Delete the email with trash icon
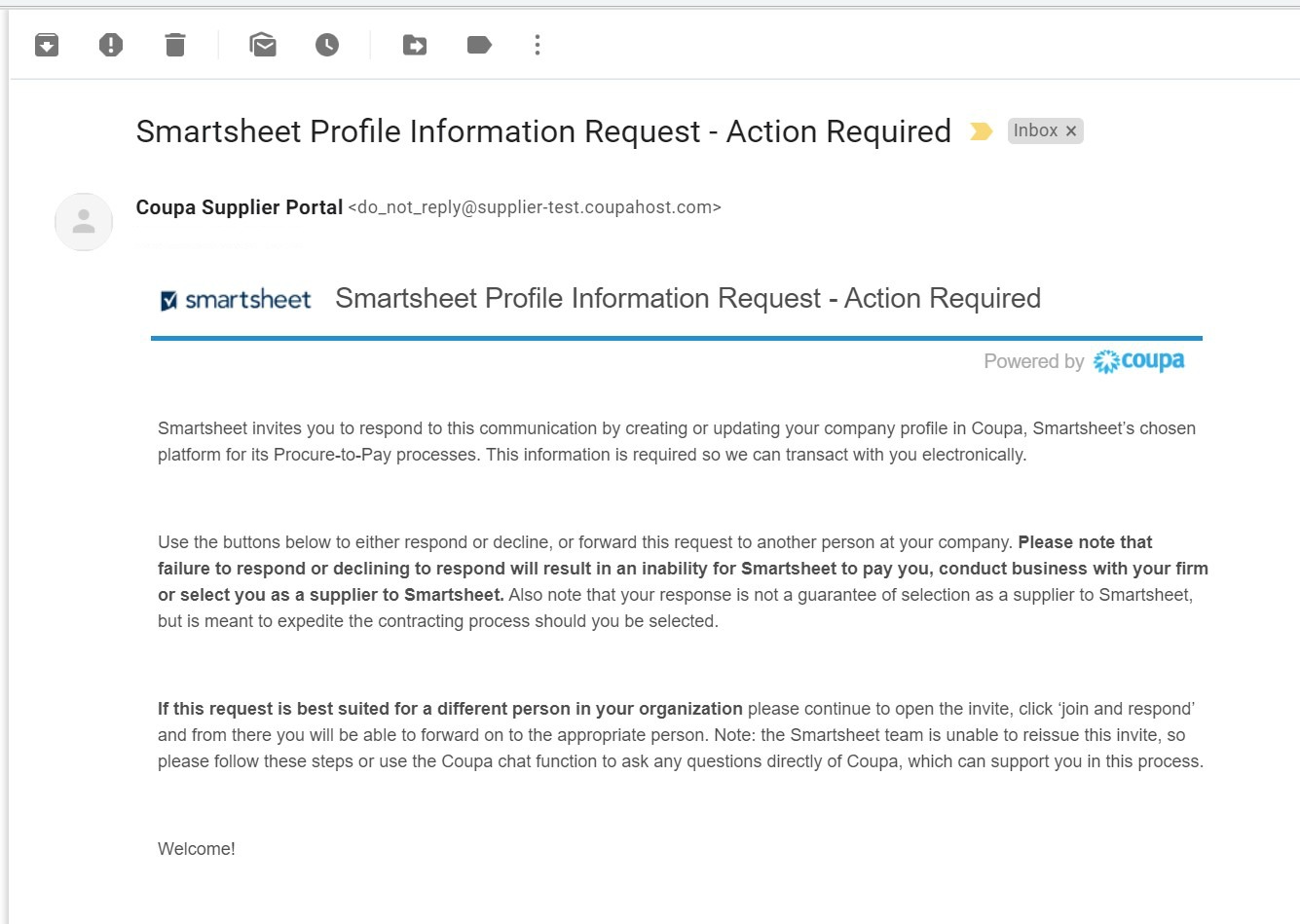Viewport: 1300px width, 924px height. [175, 45]
